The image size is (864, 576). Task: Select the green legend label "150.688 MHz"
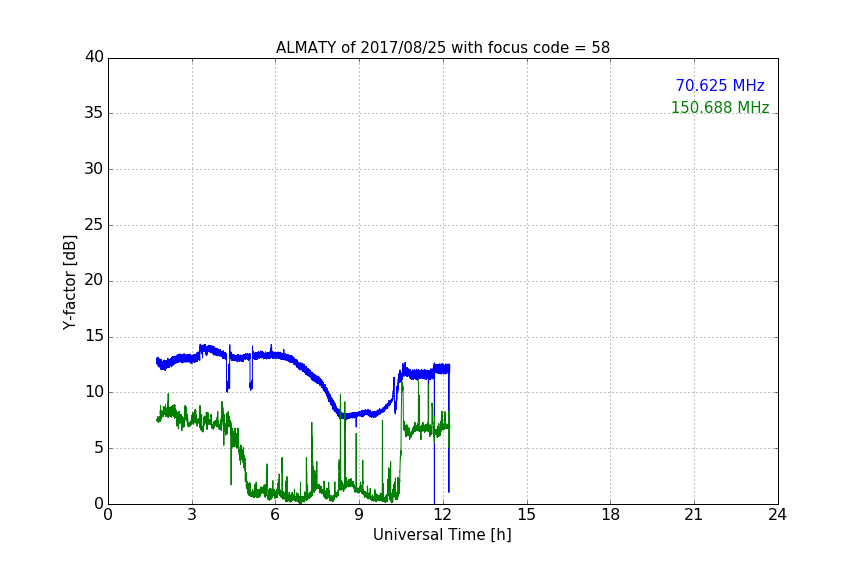[x=720, y=107]
